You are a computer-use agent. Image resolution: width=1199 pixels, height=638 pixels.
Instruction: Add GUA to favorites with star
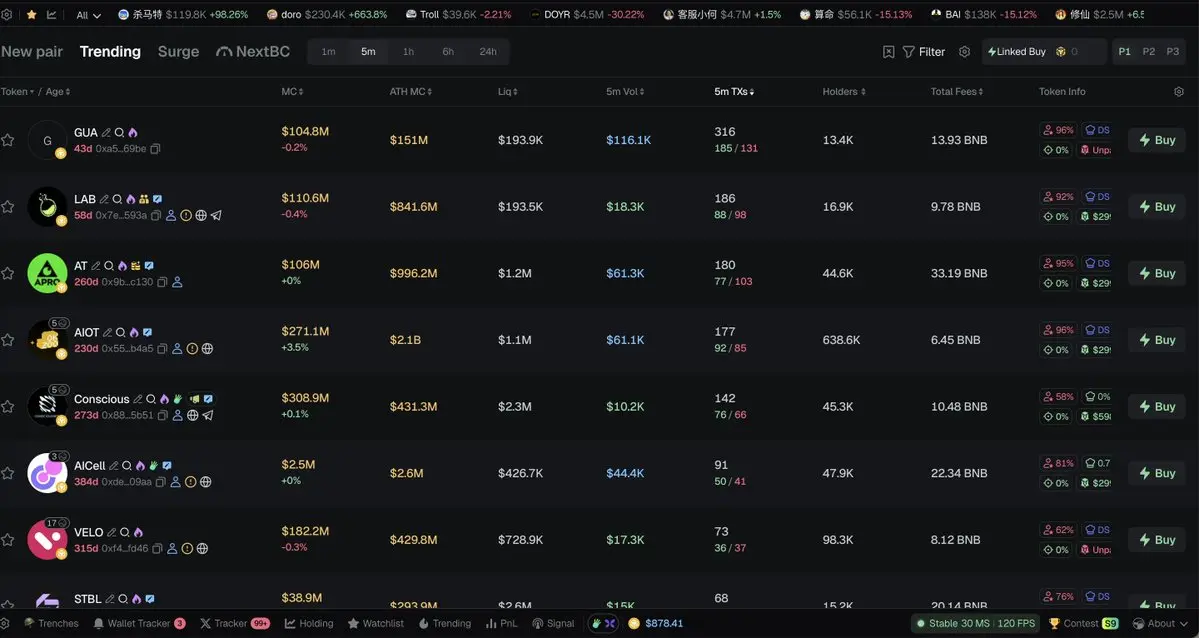point(8,140)
